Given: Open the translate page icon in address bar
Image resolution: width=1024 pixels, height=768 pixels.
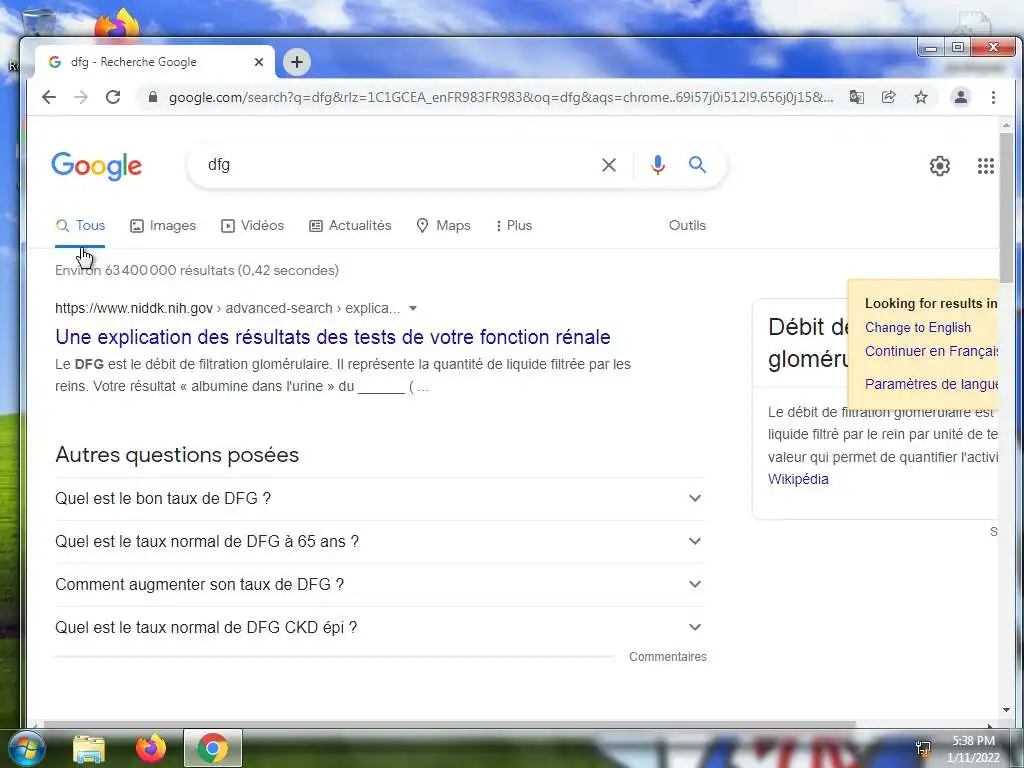Looking at the screenshot, I should pyautogui.click(x=856, y=97).
